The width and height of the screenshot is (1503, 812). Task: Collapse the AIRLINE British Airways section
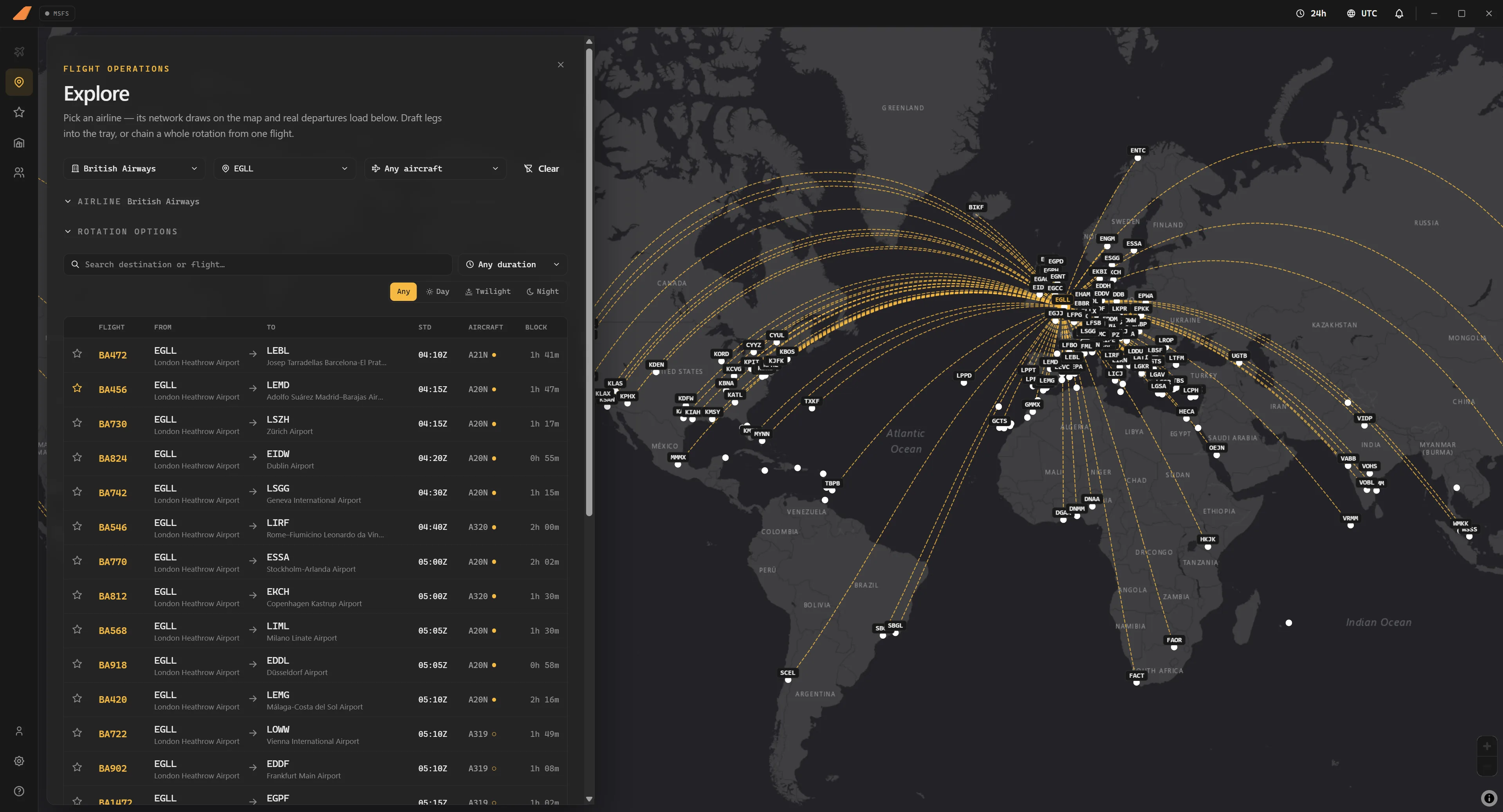pos(132,201)
